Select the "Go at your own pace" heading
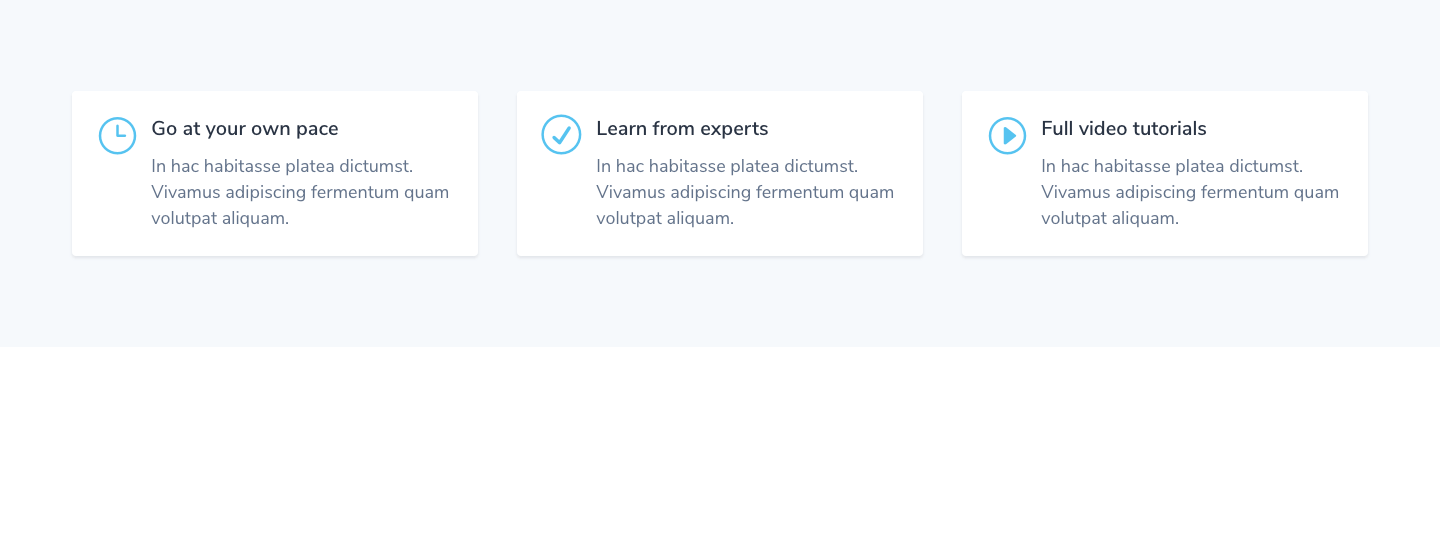The width and height of the screenshot is (1440, 536). tap(245, 129)
